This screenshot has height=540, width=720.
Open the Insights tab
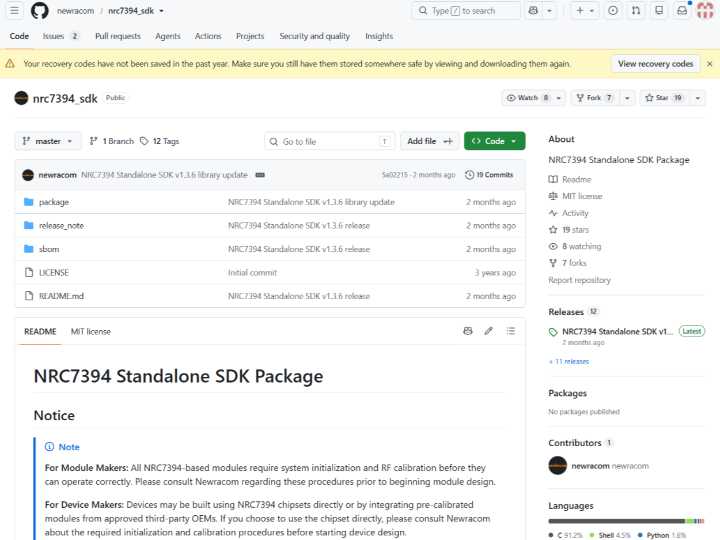click(x=379, y=36)
